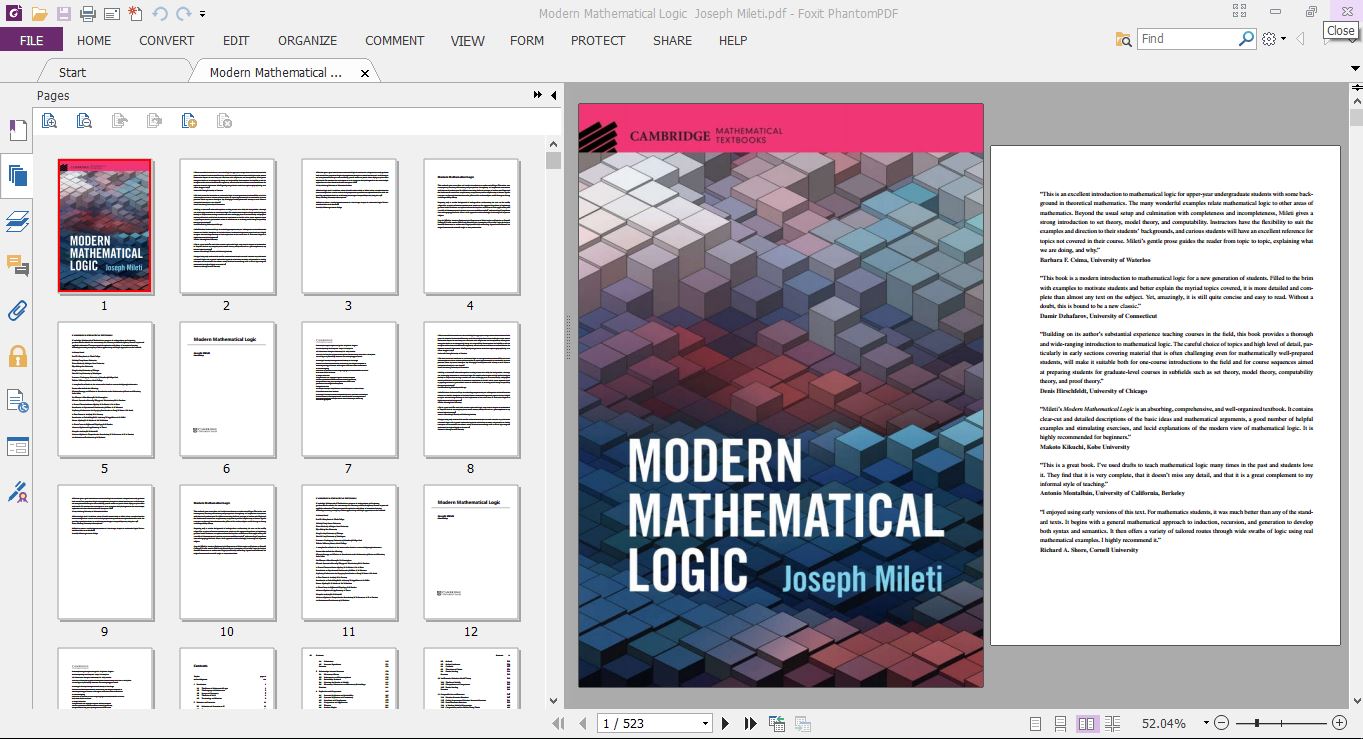Select page 11 thumbnail
1363x739 pixels.
coord(349,553)
